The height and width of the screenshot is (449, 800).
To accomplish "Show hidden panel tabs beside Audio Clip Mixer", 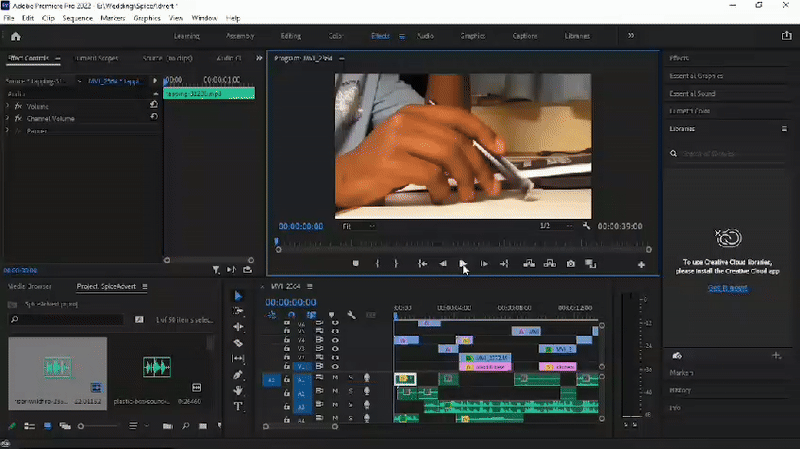I will coord(259,58).
